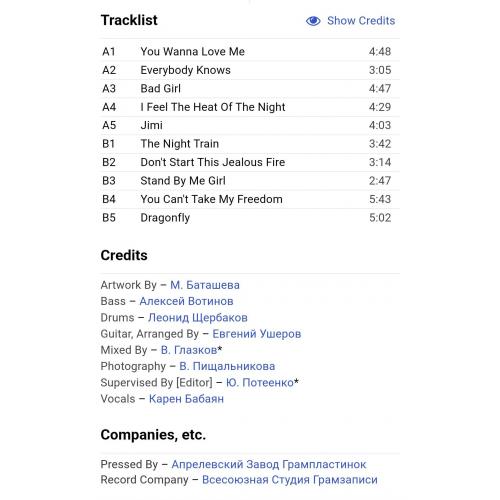The image size is (500, 500).
Task: Open editor link Ю. Потеенко
Action: pyautogui.click(x=260, y=382)
